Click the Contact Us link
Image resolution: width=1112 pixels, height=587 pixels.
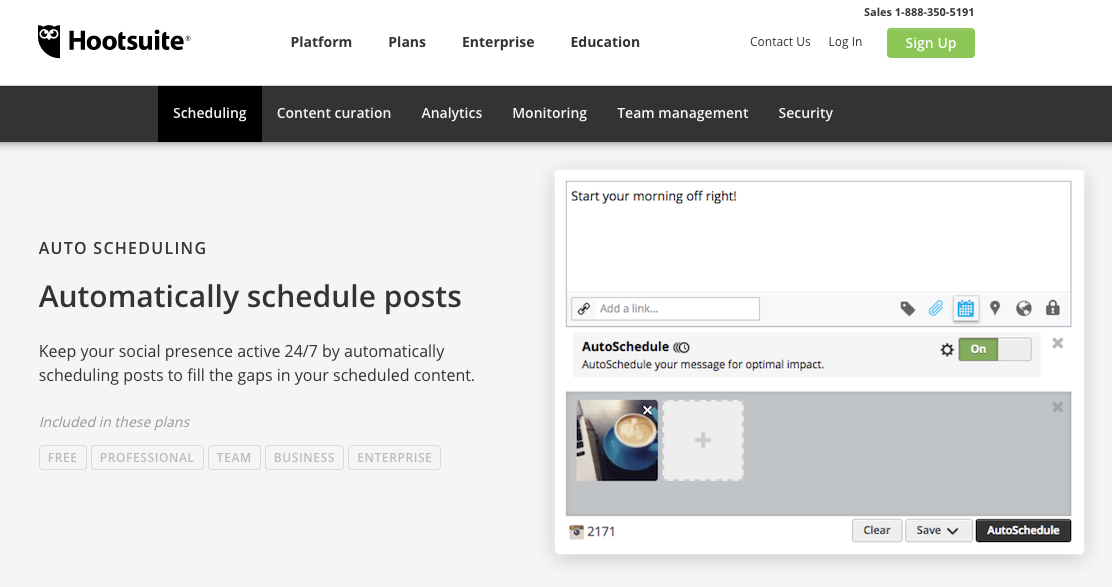coord(780,42)
